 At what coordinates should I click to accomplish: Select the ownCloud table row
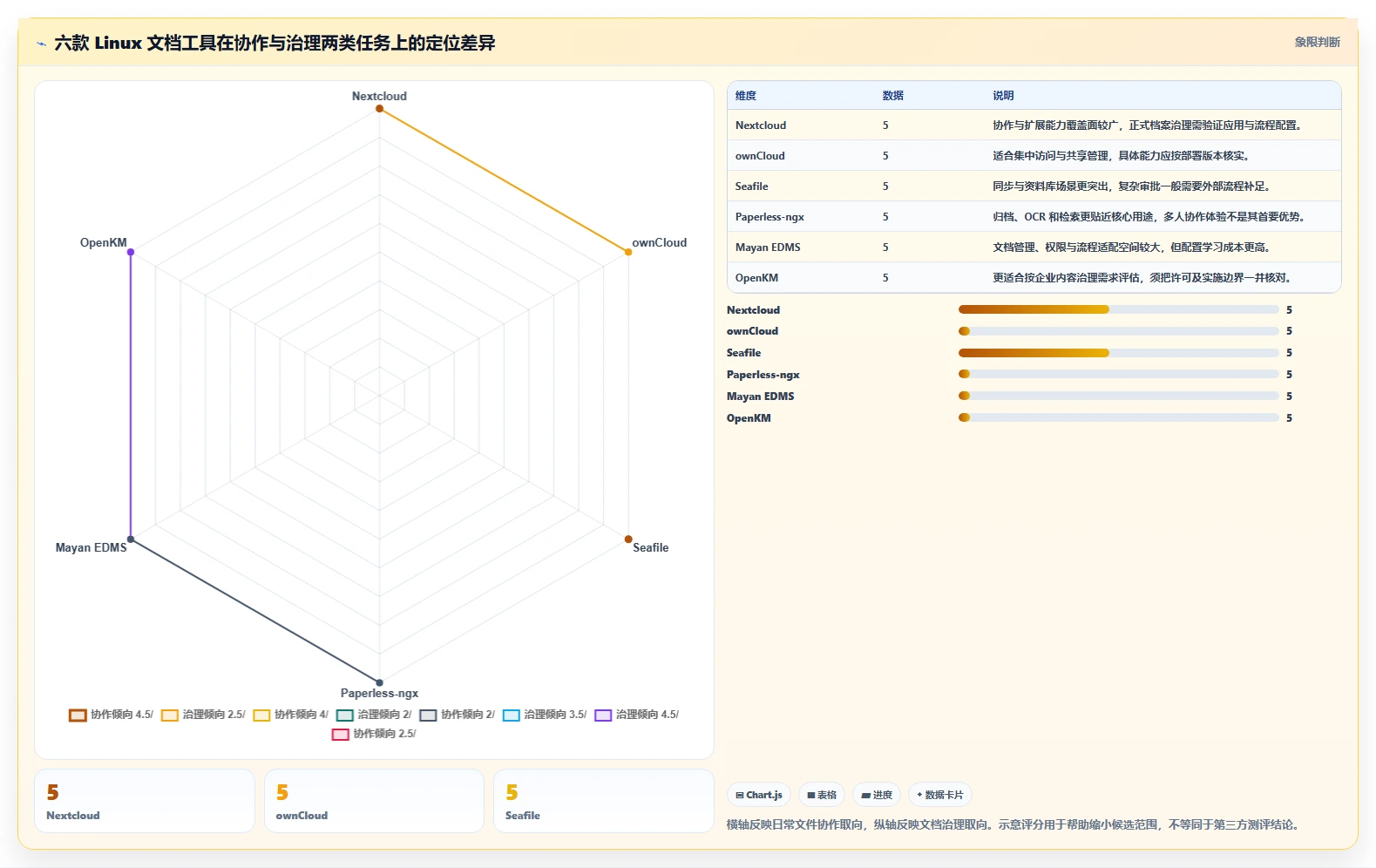1034,155
